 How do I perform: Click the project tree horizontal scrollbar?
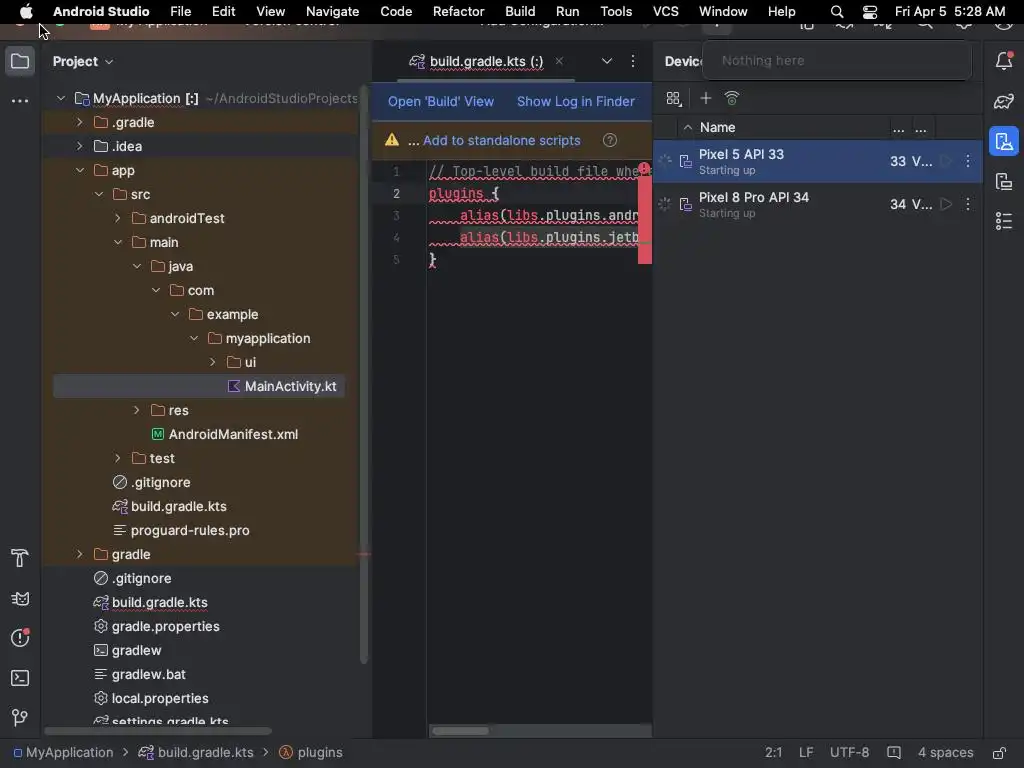157,731
